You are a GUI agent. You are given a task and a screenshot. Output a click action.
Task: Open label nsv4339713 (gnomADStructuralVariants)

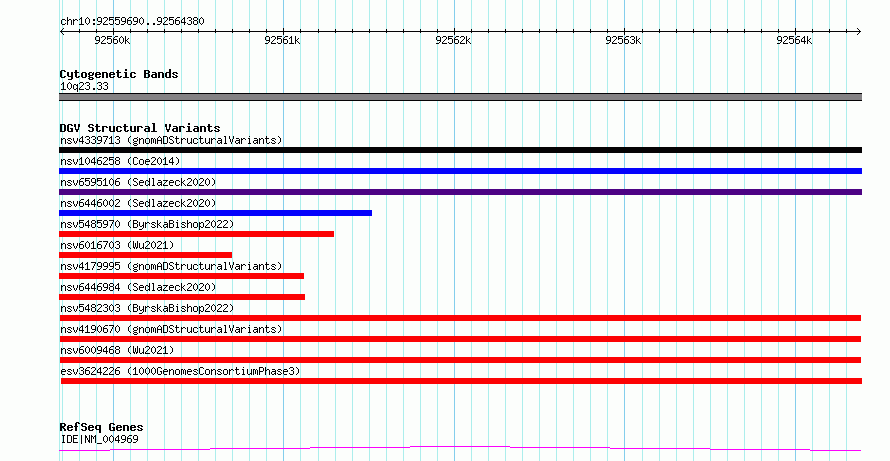171,140
